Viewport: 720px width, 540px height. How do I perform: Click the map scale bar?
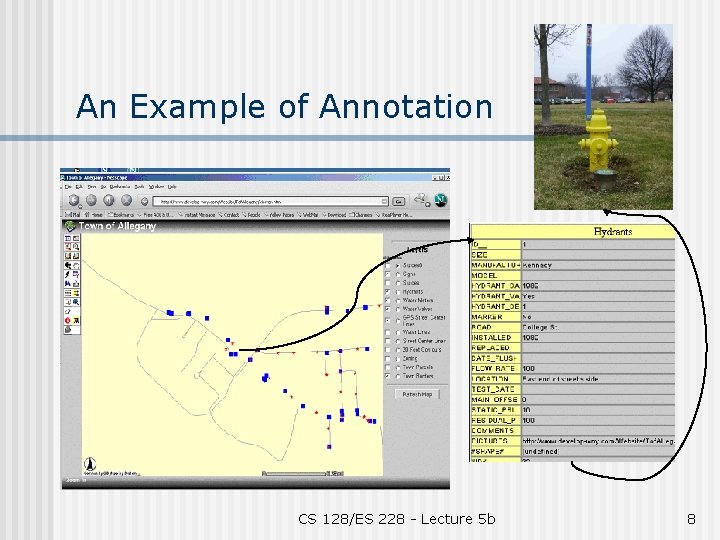pyautogui.click(x=303, y=473)
